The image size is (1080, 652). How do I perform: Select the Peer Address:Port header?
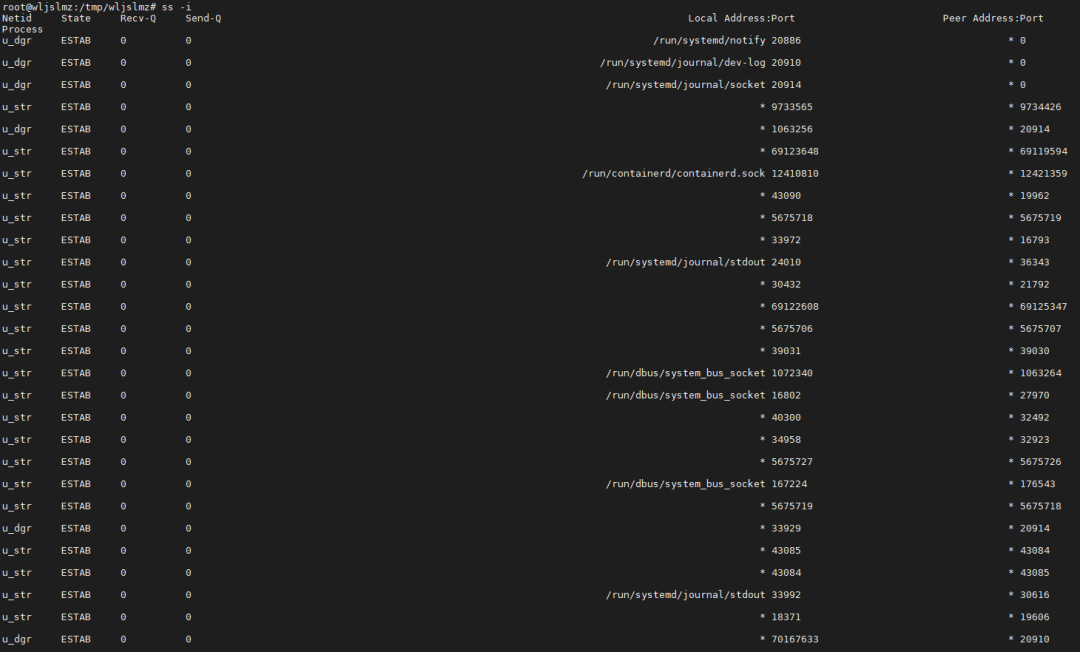(993, 18)
